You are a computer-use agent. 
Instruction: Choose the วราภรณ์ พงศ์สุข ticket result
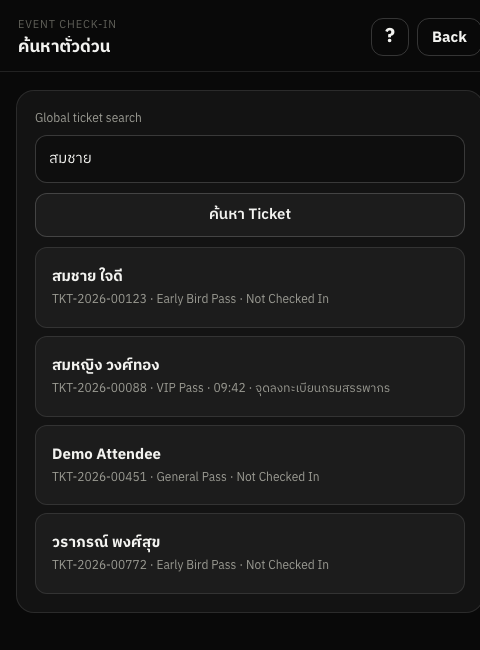click(x=250, y=553)
